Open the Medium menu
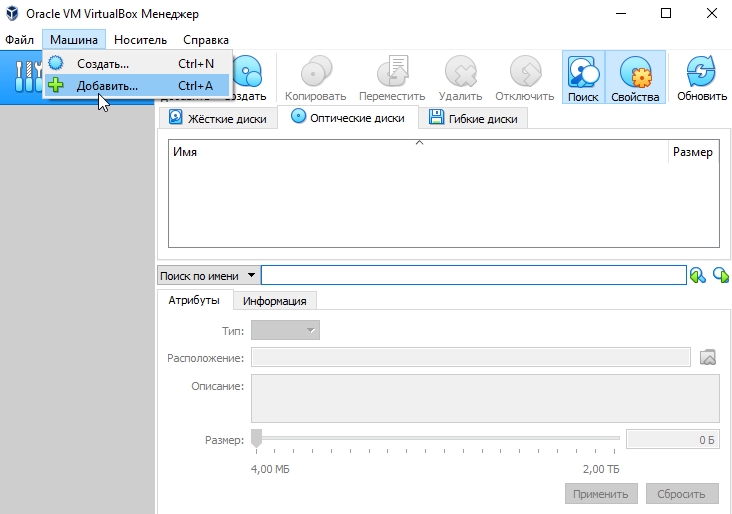Screen dimensions: 732x514 (140, 40)
